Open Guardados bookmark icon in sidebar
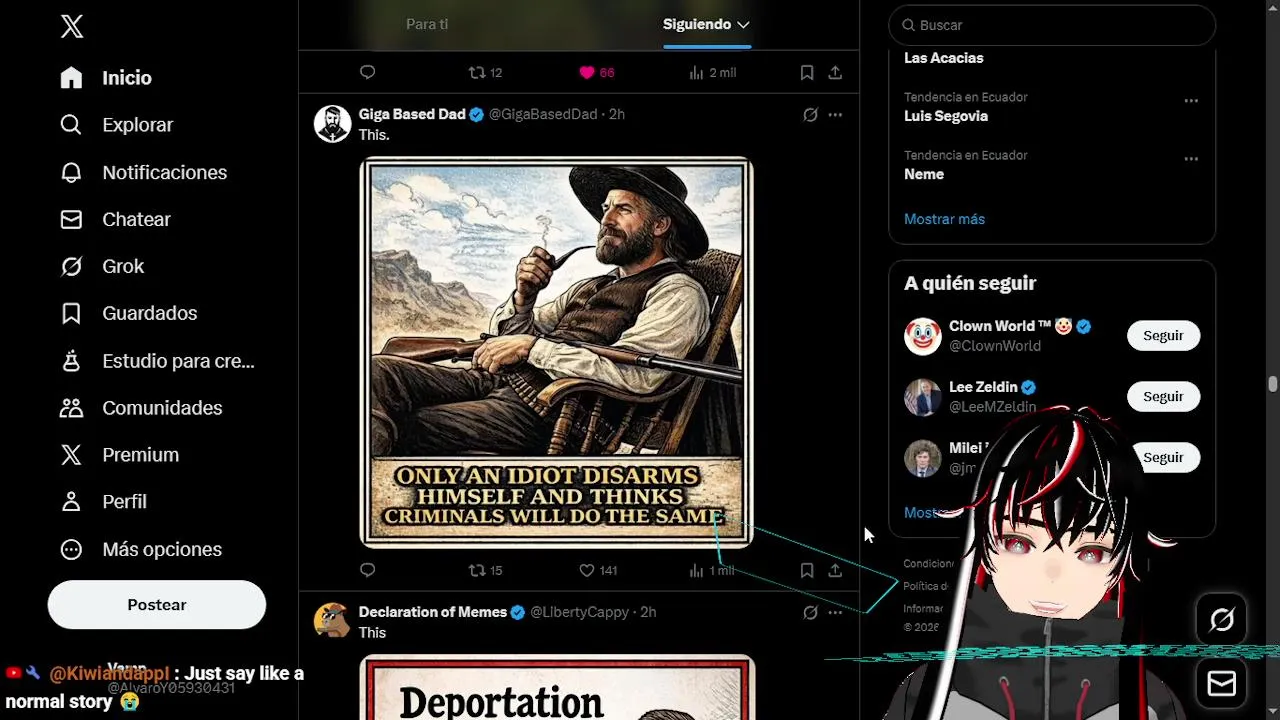Viewport: 1280px width, 720px height. [x=71, y=313]
